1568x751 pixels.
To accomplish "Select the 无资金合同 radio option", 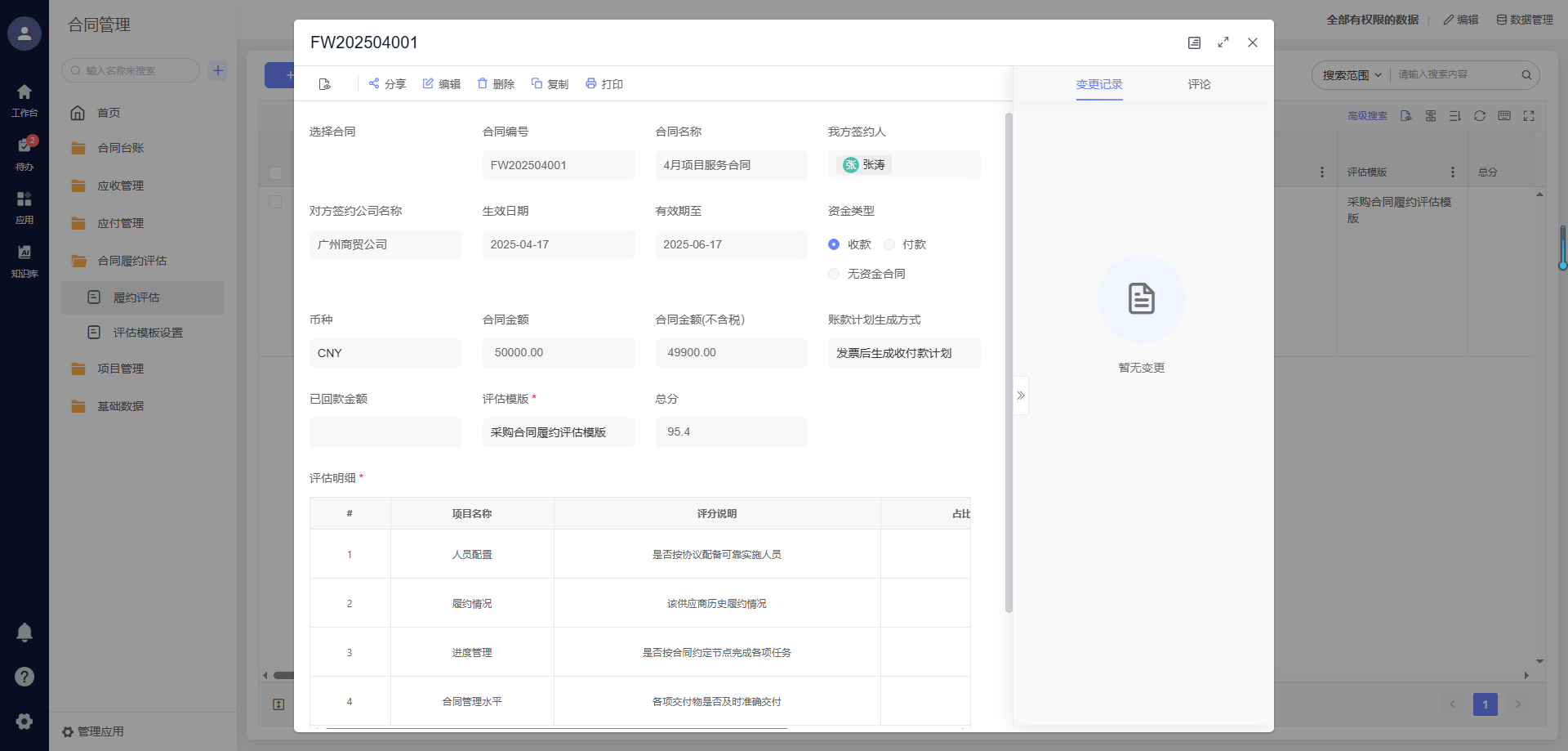I will (834, 274).
